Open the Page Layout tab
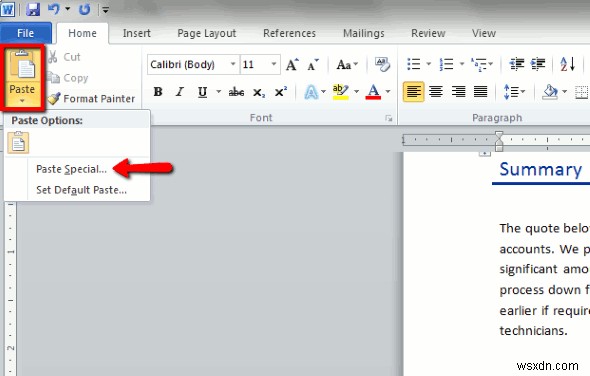590x376 pixels. click(207, 33)
